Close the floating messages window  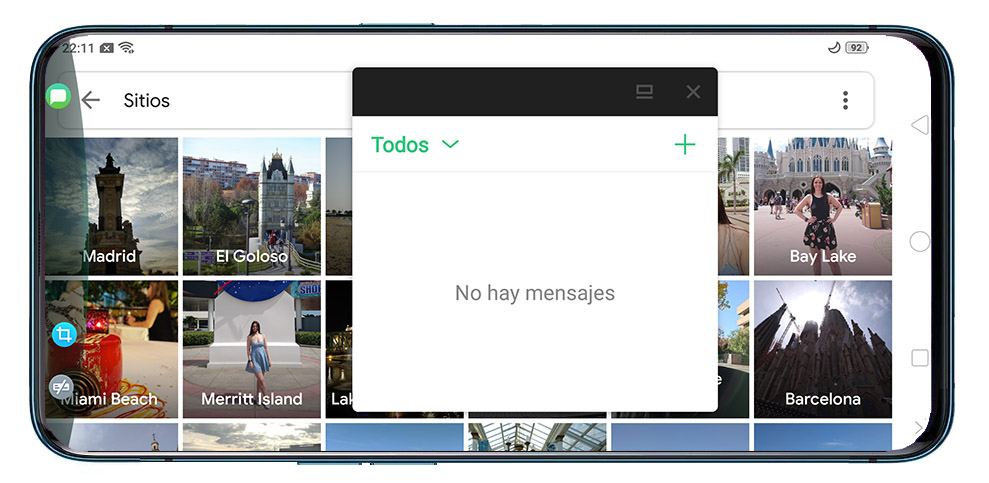point(693,92)
